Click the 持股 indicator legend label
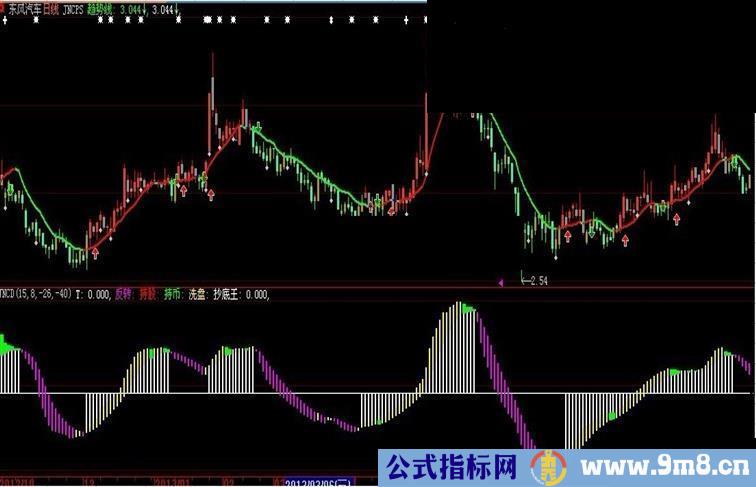 pos(147,294)
